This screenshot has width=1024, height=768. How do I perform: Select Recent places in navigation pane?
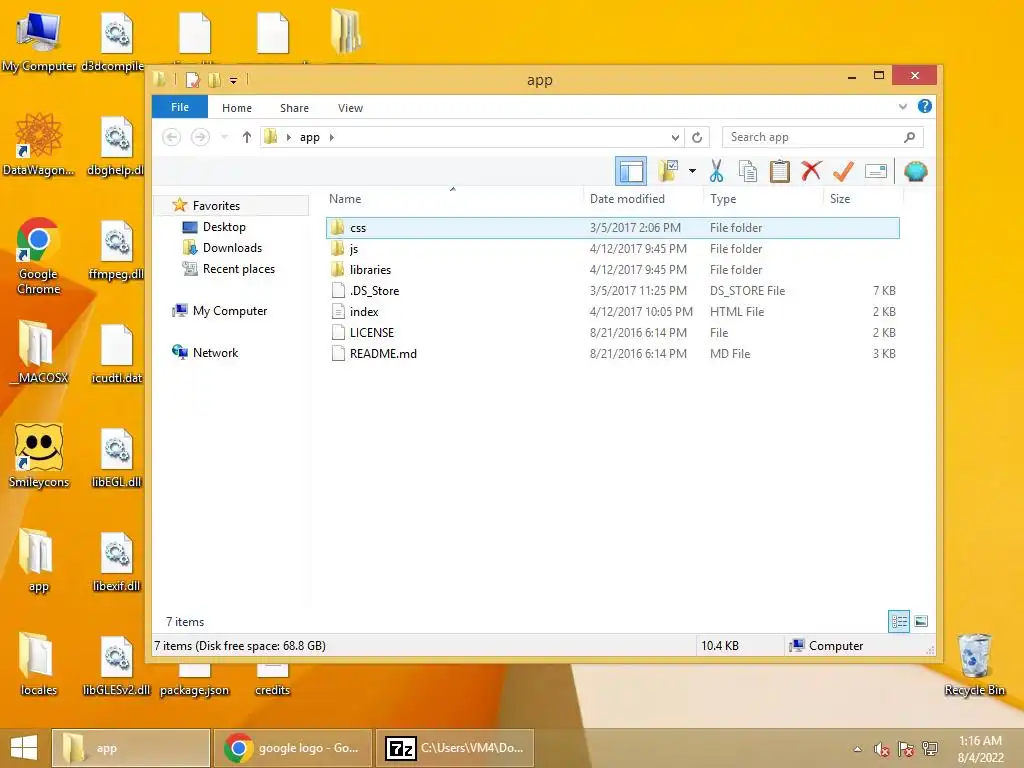click(238, 268)
